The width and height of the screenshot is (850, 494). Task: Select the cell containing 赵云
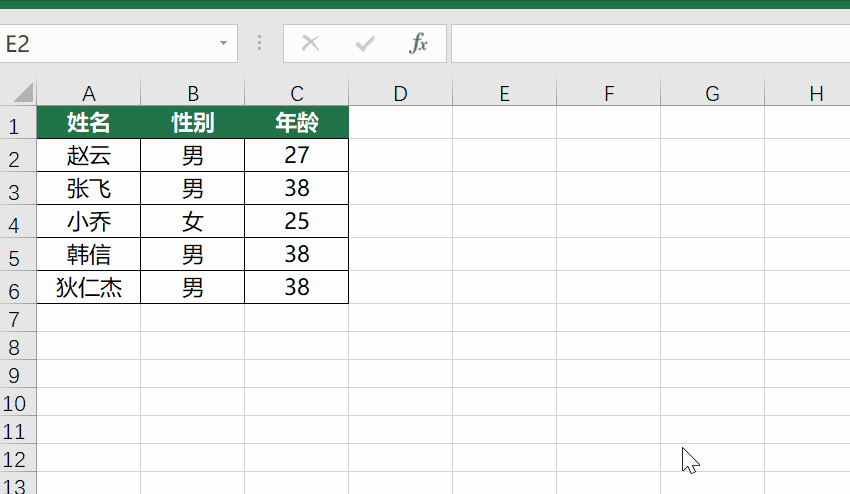pyautogui.click(x=88, y=156)
